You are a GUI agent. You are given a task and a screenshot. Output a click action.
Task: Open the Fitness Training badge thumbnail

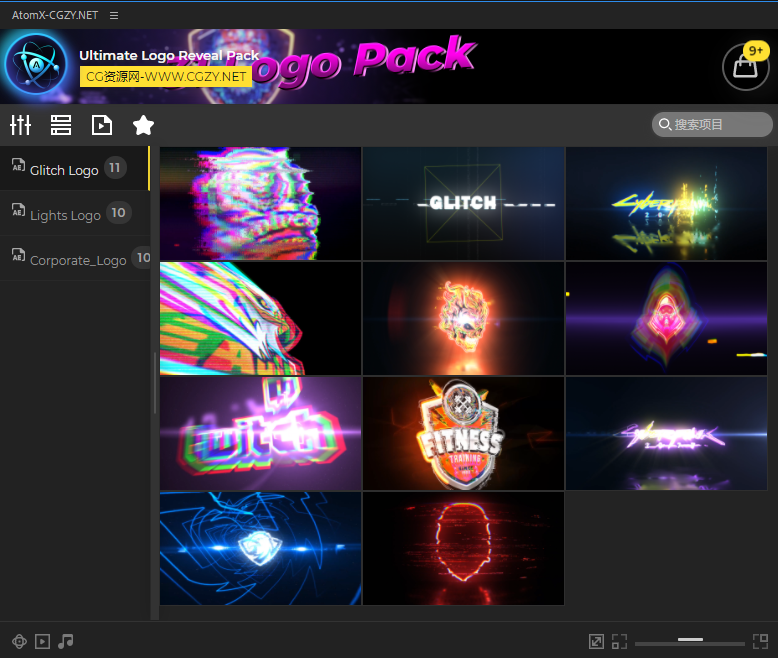pyautogui.click(x=463, y=434)
